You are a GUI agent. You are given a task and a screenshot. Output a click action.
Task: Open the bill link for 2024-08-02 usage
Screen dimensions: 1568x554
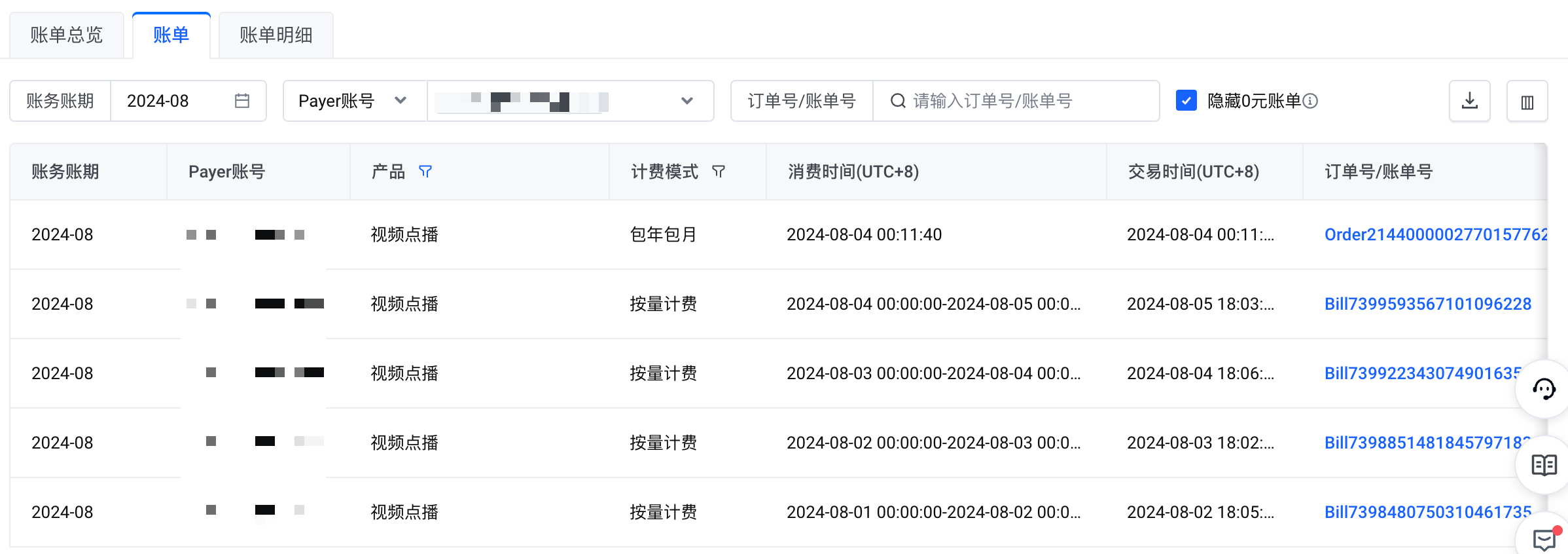(1426, 443)
